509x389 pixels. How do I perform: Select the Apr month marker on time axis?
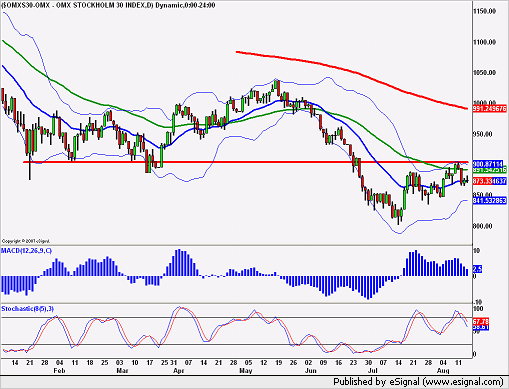coord(179,371)
